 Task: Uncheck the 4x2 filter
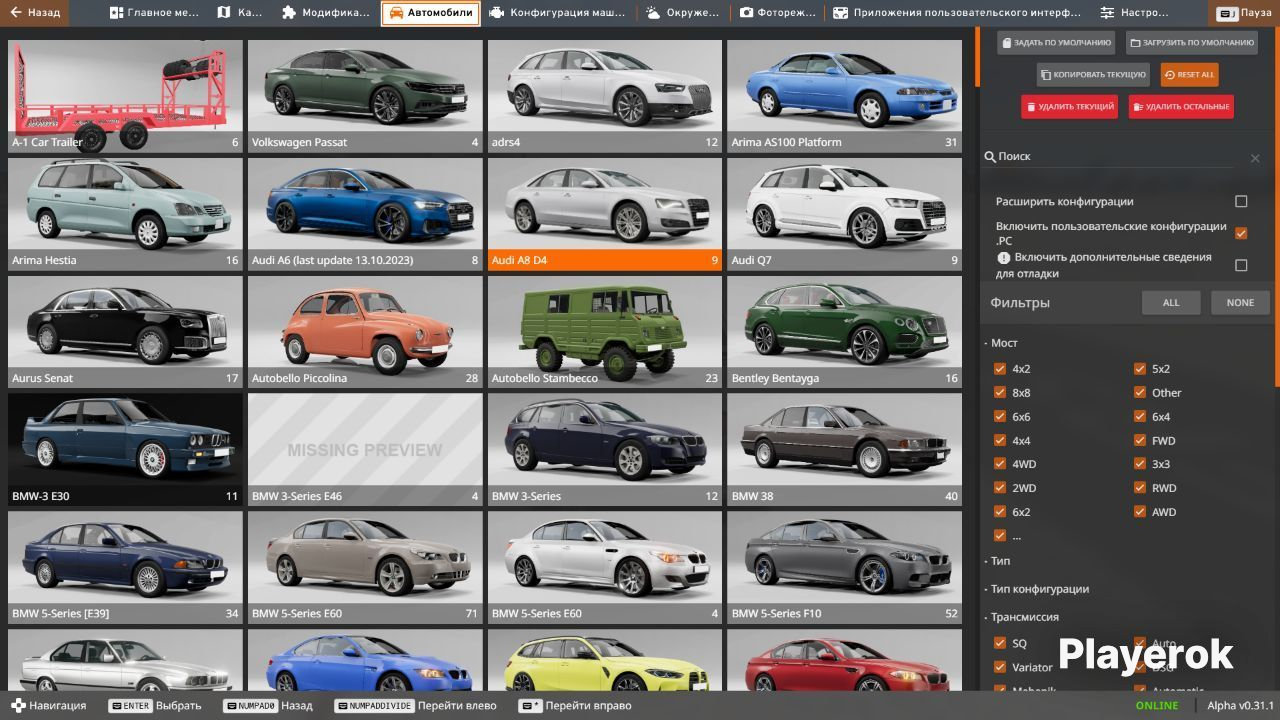[x=1000, y=368]
